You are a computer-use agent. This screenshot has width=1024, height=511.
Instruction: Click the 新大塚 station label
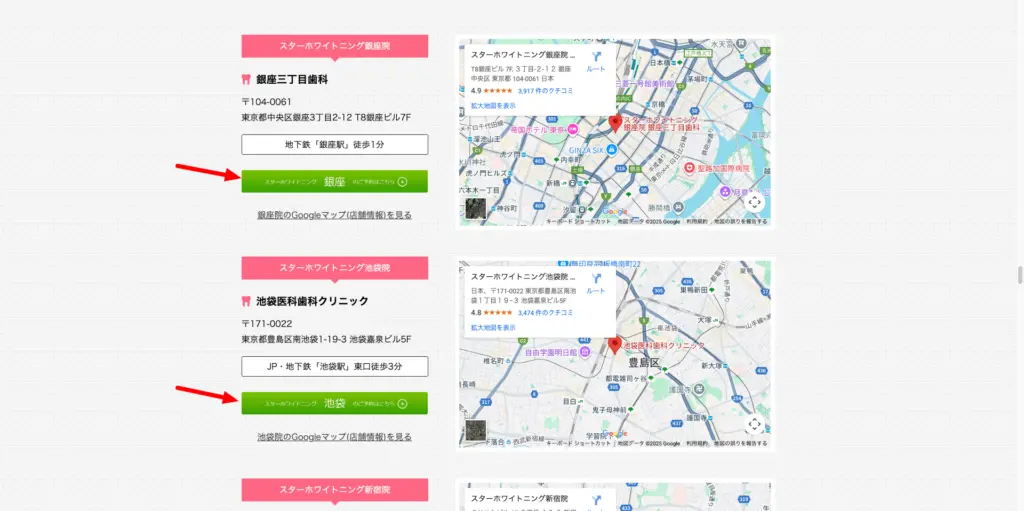pos(714,366)
